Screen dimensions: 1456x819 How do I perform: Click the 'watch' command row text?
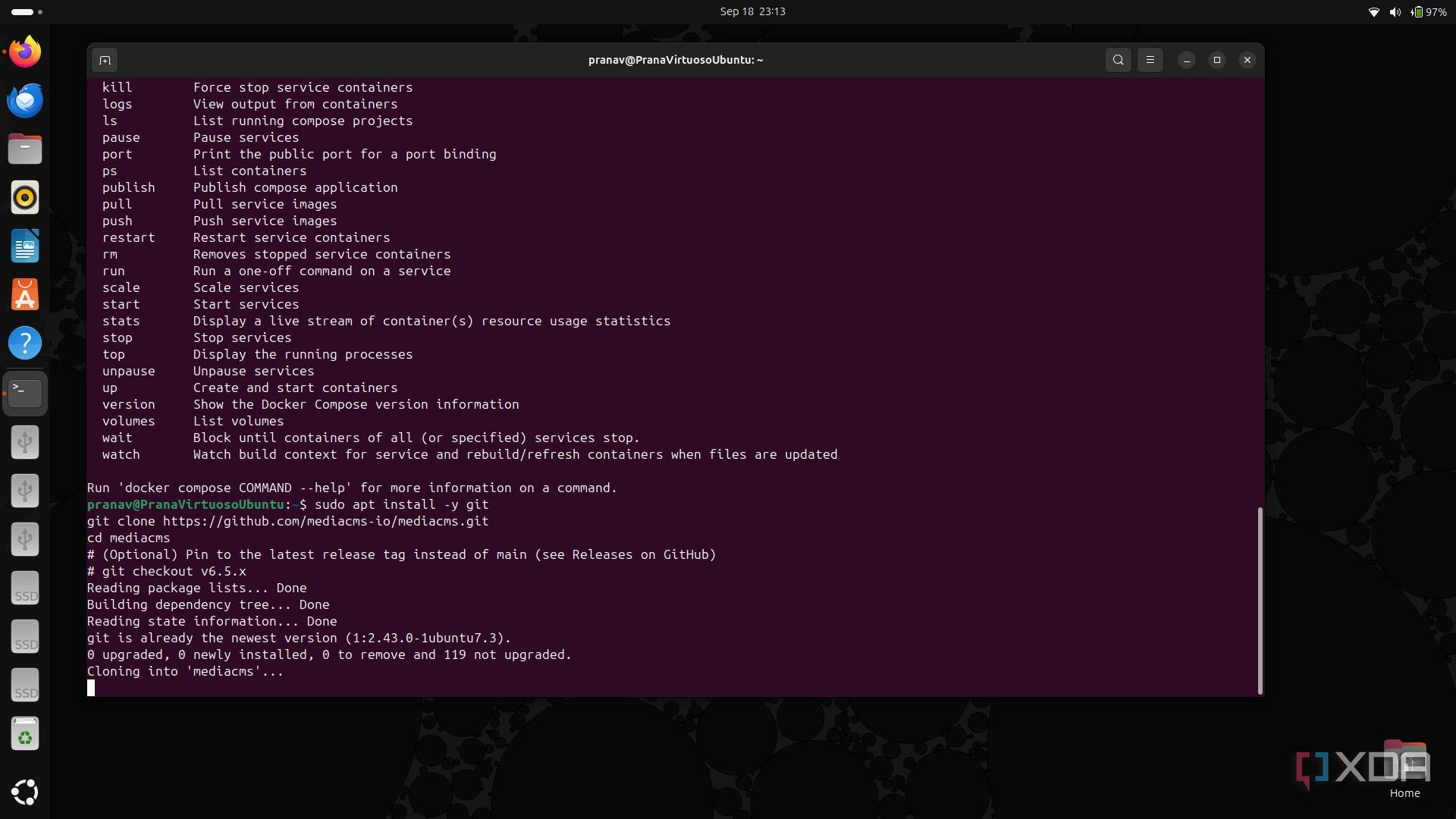pos(469,454)
